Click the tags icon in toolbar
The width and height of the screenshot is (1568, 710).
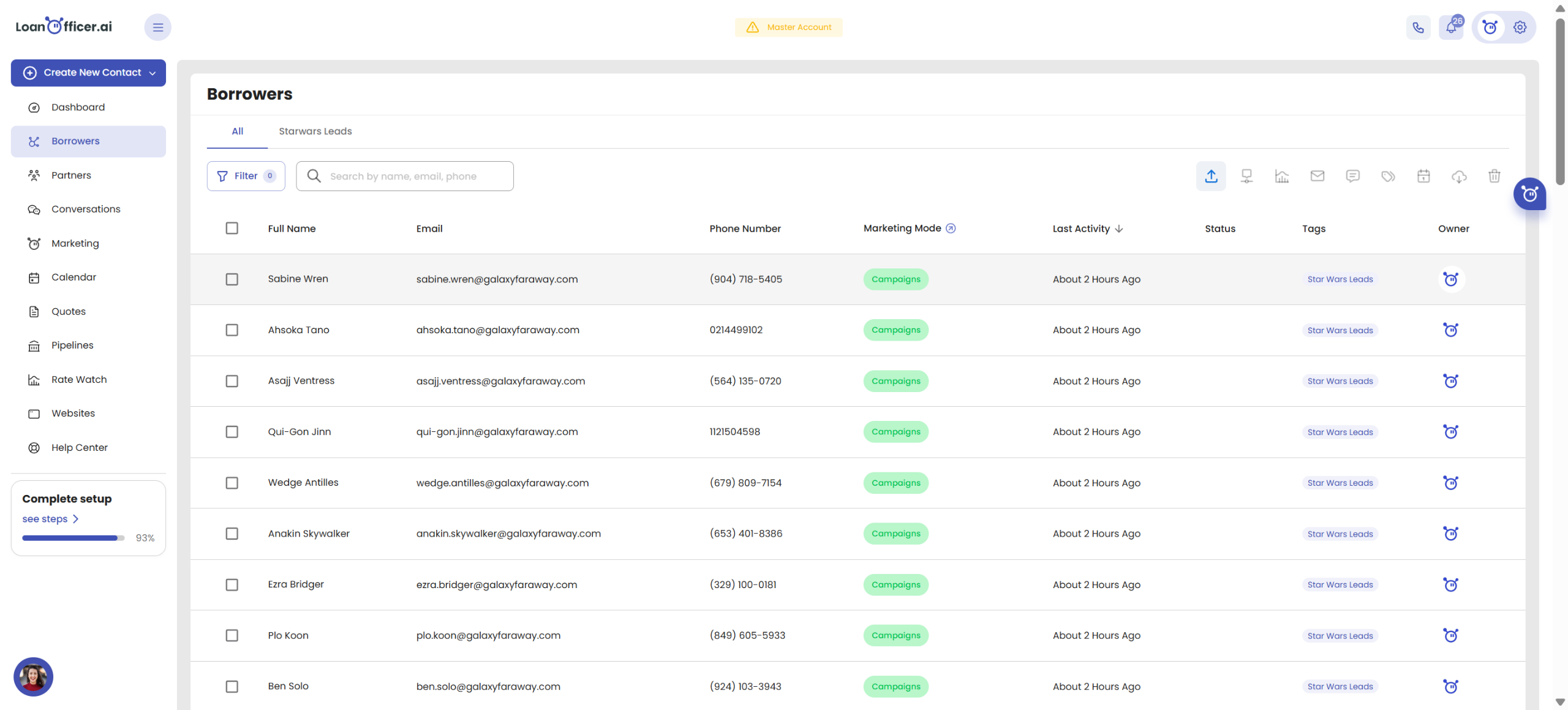1388,176
